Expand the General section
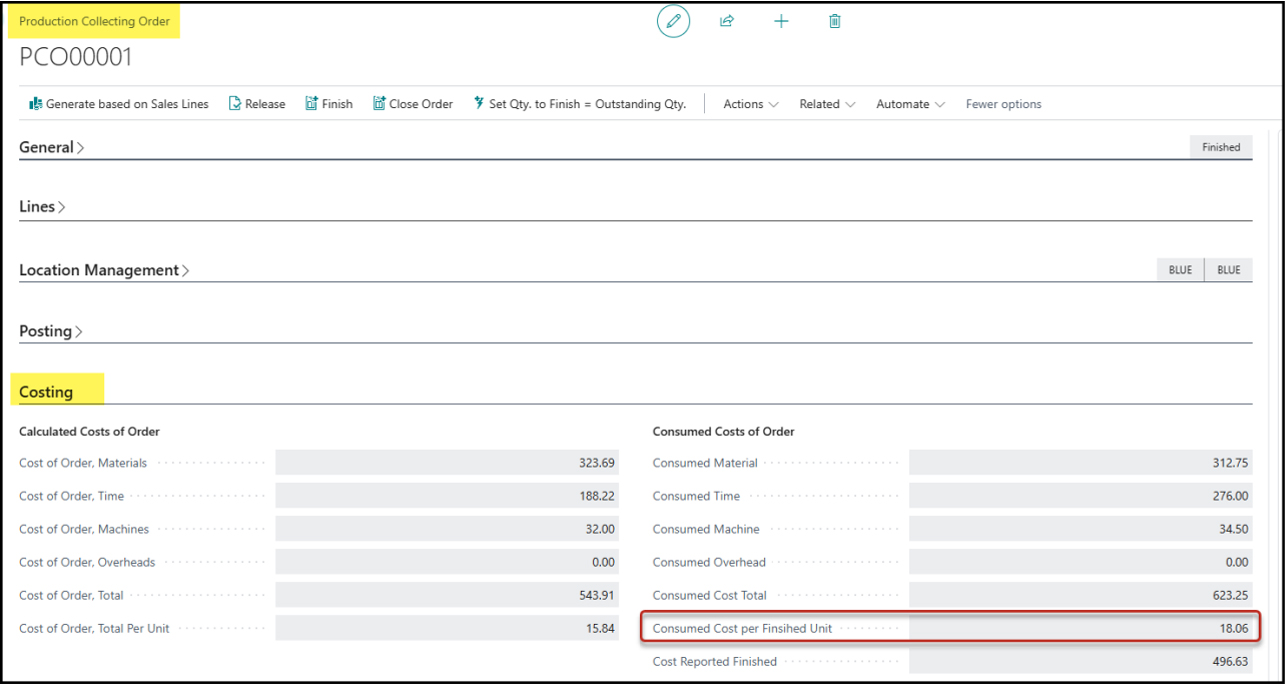Screen dimensions: 1287x685 pos(51,147)
